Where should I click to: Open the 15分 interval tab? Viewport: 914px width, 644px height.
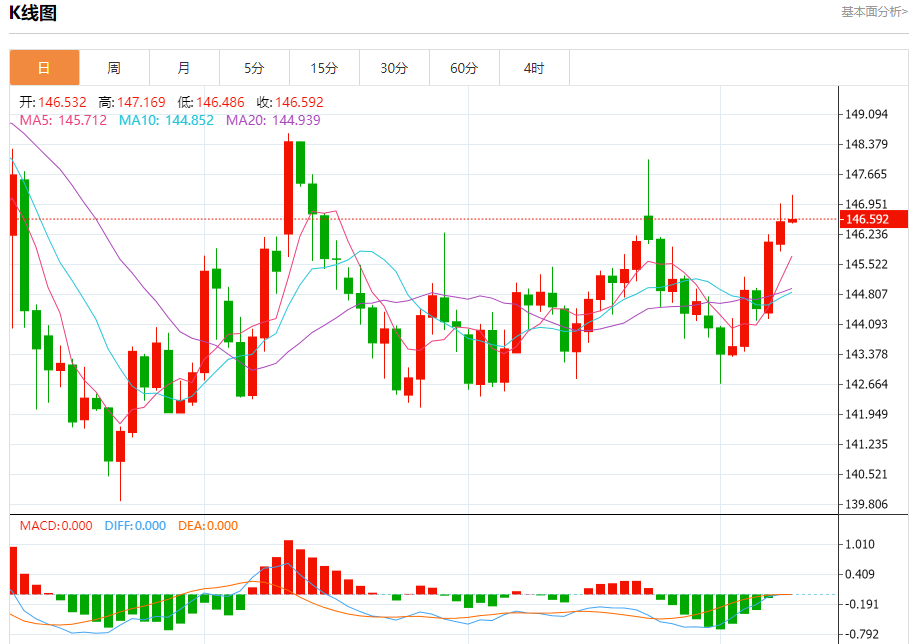coord(324,68)
